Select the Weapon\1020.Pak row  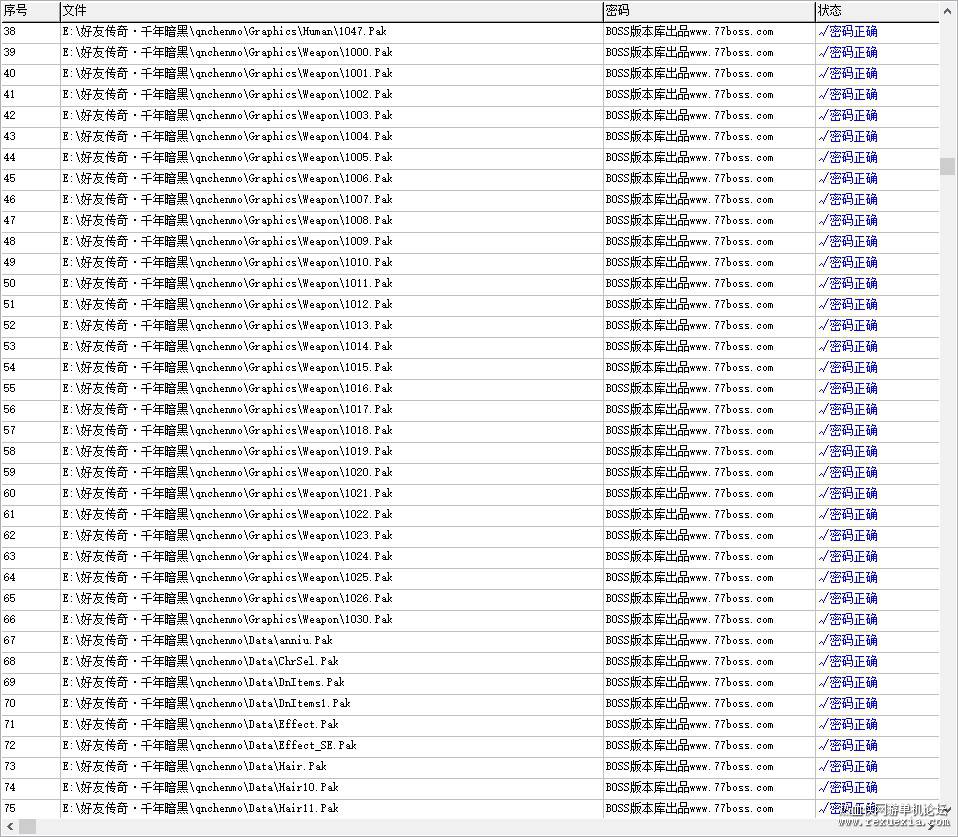[x=470, y=472]
